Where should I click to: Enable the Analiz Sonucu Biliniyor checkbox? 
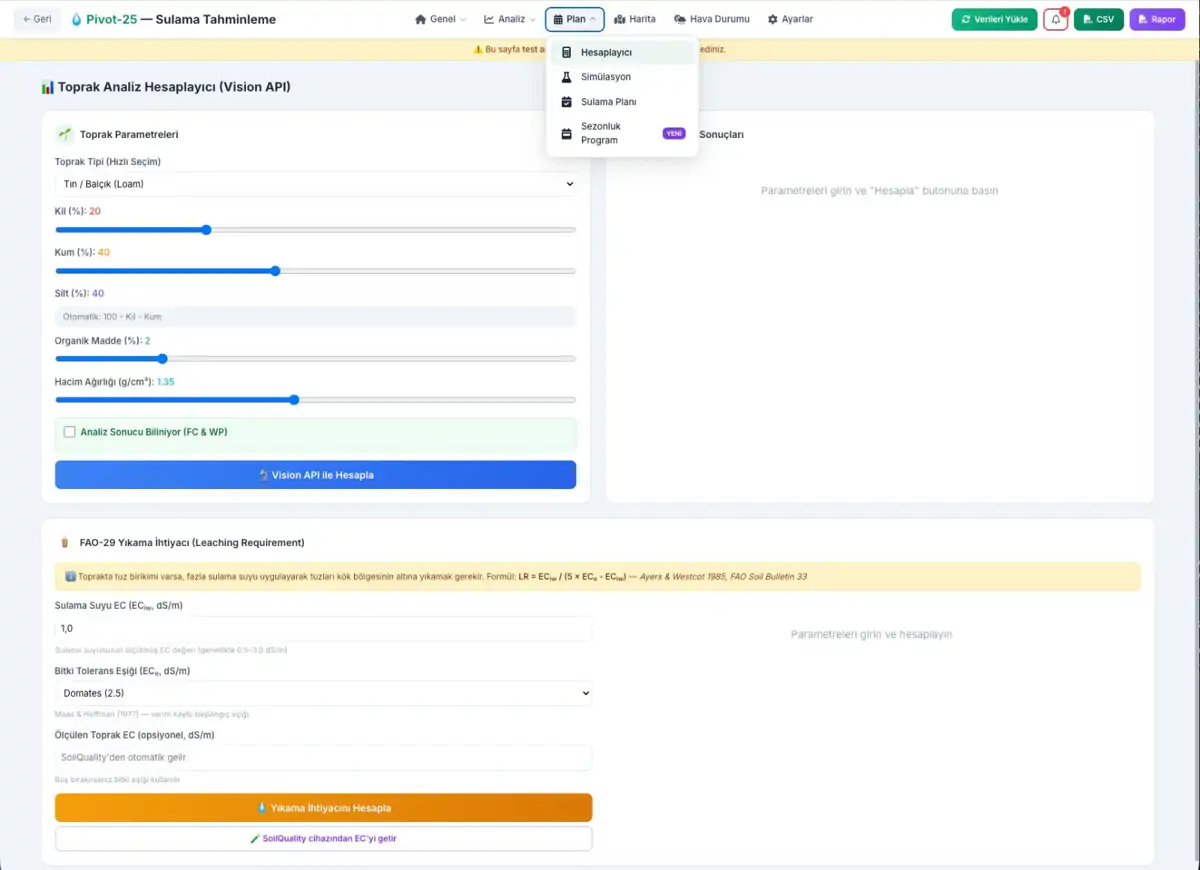coord(69,432)
